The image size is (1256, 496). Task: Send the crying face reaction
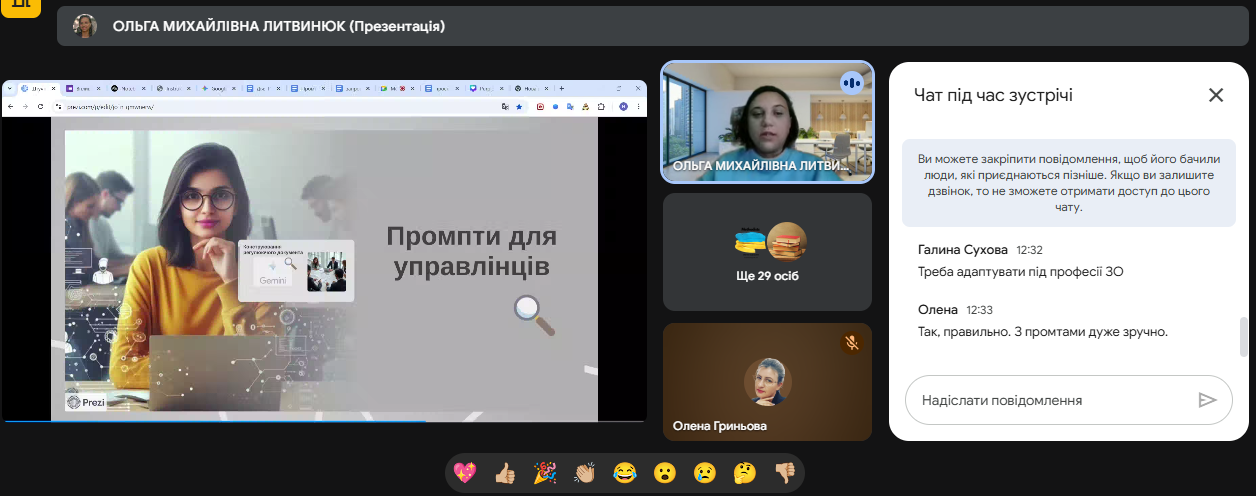pyautogui.click(x=705, y=473)
